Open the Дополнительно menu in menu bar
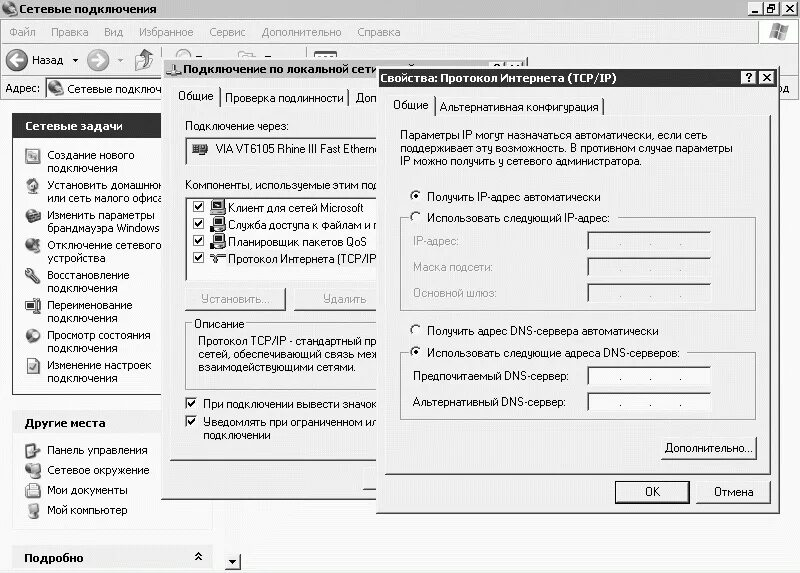This screenshot has width=800, height=573. 301,32
